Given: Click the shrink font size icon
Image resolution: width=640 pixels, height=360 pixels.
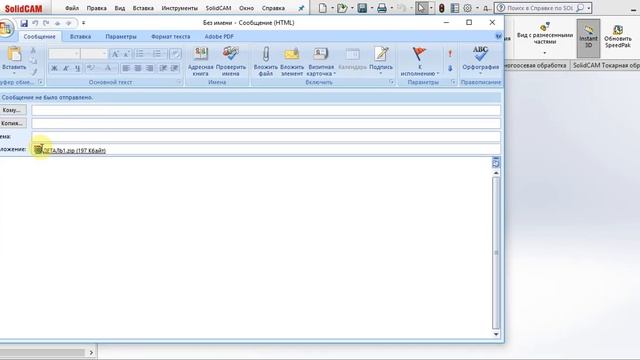Looking at the screenshot, I should (x=126, y=54).
